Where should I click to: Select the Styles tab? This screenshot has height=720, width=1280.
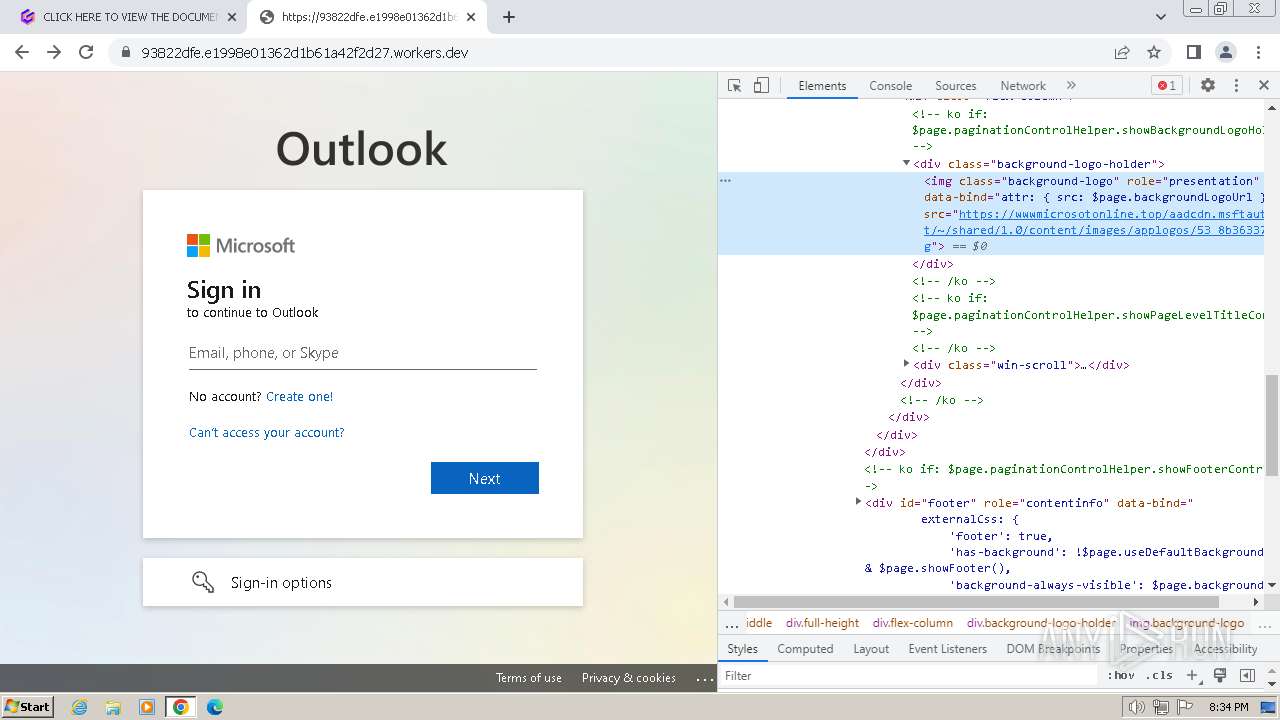pos(742,649)
